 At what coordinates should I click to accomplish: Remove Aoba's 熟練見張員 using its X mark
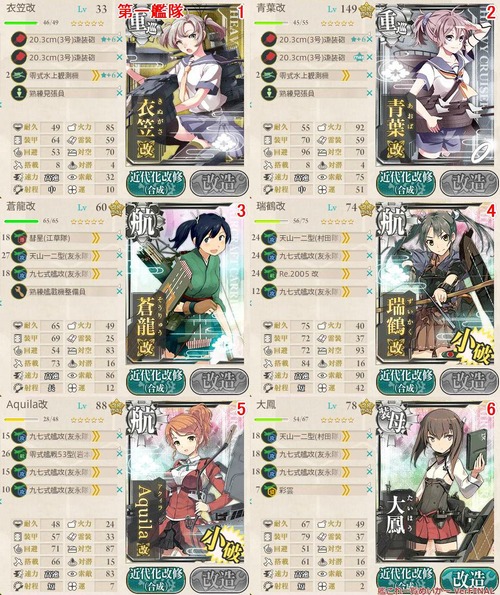tap(369, 93)
